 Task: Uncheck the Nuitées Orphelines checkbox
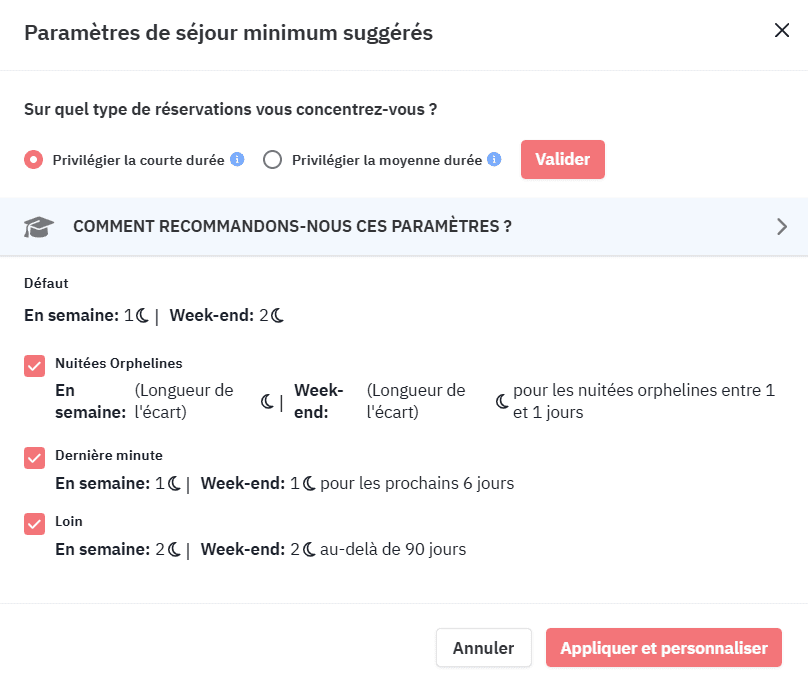[33, 364]
